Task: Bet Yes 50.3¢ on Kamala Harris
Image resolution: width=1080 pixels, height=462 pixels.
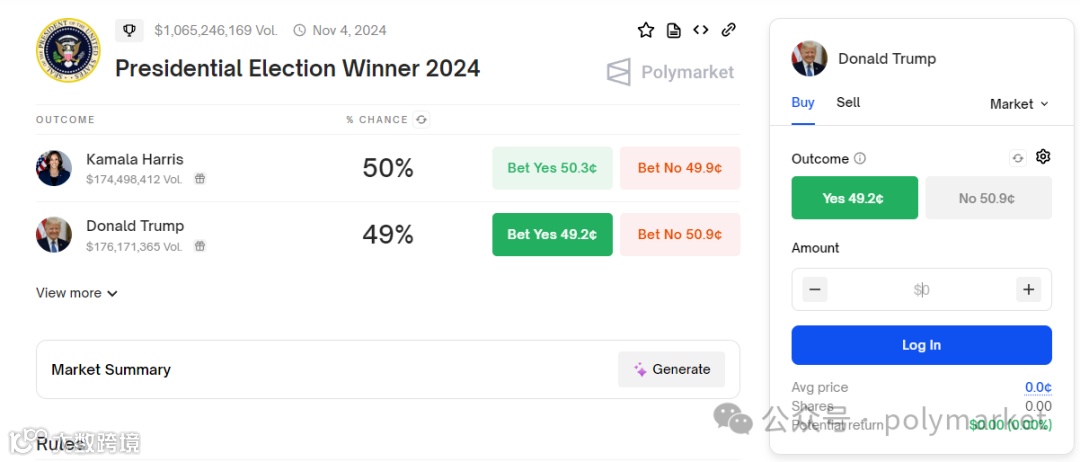Action: (552, 168)
